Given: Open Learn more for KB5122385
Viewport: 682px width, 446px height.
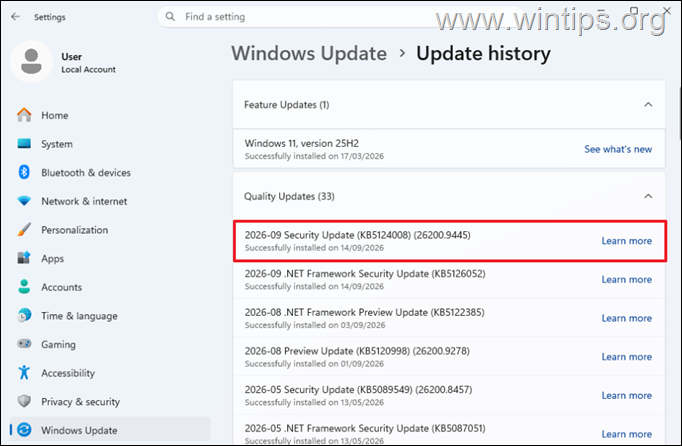Looking at the screenshot, I should pyautogui.click(x=626, y=318).
